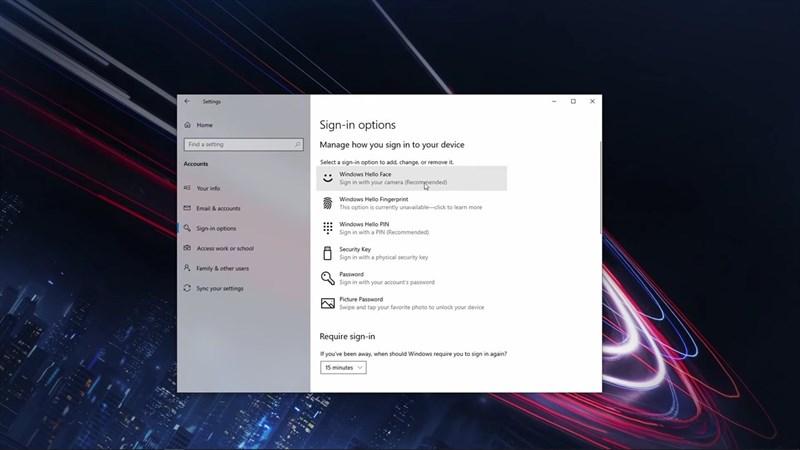Click the search magnifier in Find a setting
This screenshot has width=800, height=450.
[x=297, y=144]
